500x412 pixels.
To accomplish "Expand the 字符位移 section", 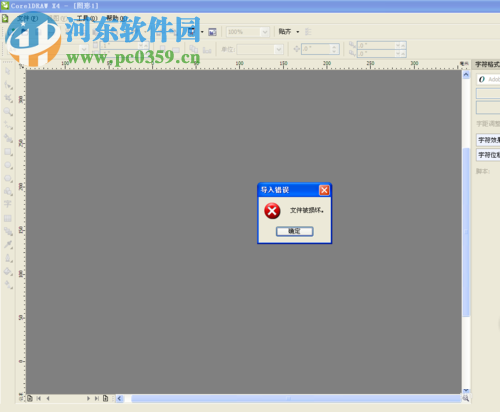I will click(488, 155).
